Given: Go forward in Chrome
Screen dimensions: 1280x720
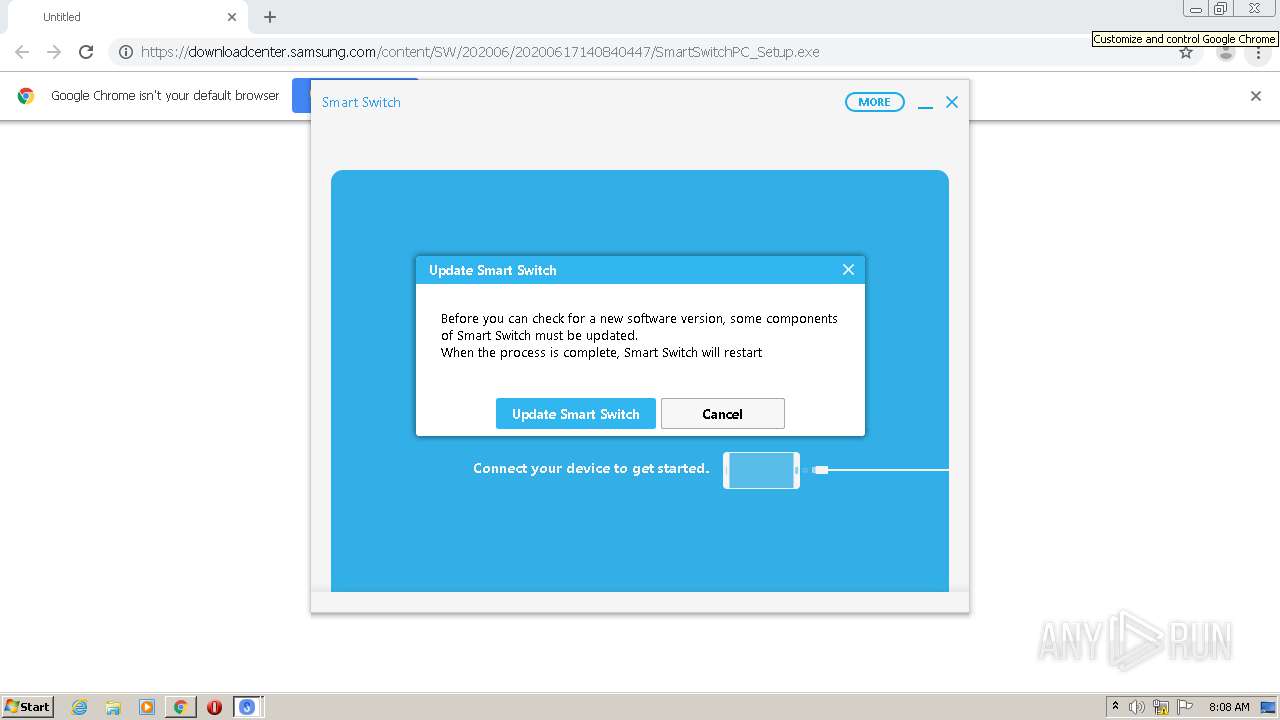Looking at the screenshot, I should pyautogui.click(x=54, y=52).
